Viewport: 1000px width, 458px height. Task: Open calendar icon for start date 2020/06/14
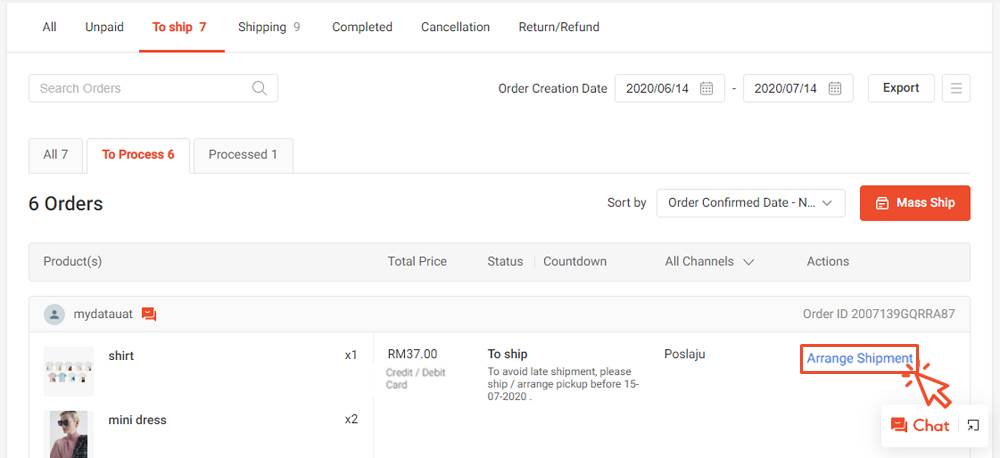[707, 89]
